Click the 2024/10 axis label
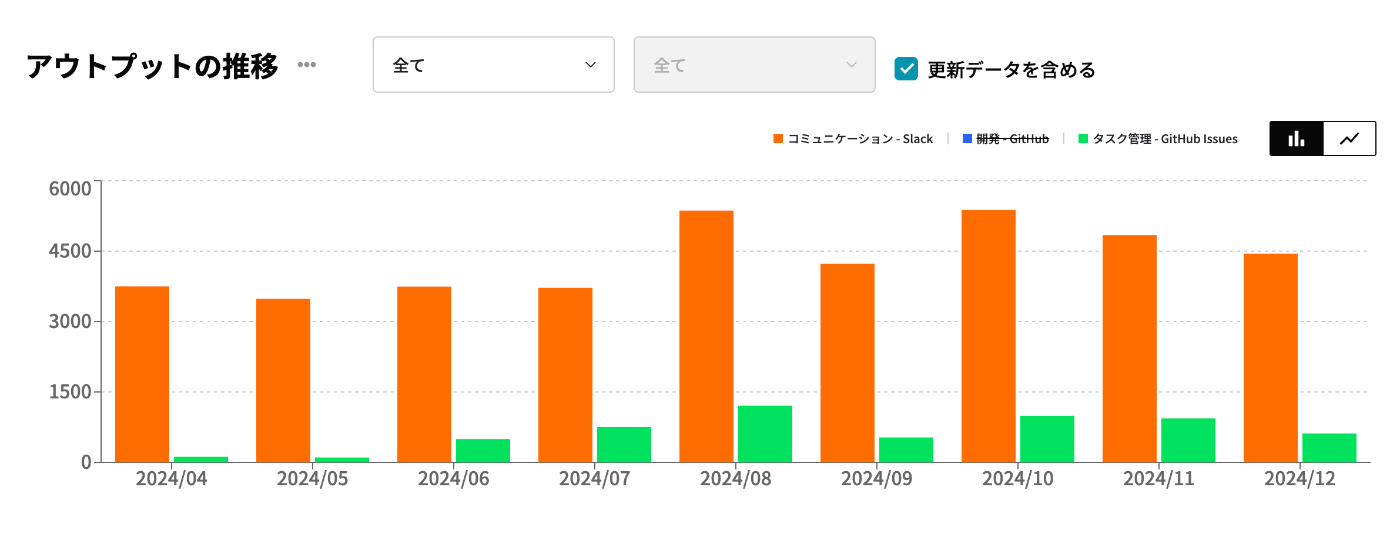 (x=1017, y=479)
